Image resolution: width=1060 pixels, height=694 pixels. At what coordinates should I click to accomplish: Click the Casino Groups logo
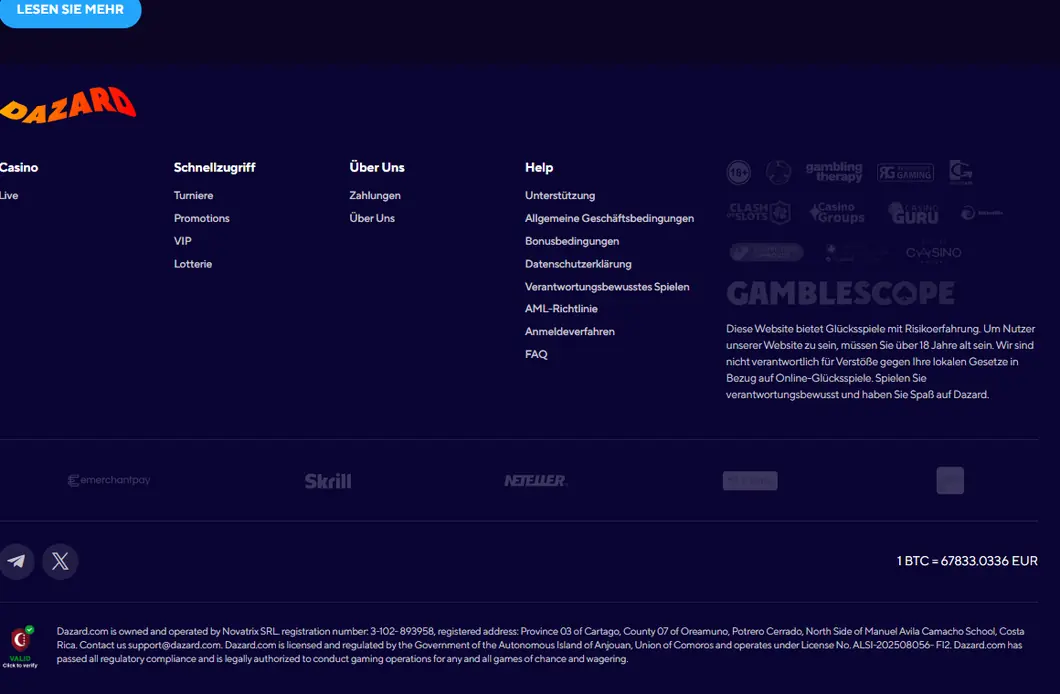click(x=837, y=213)
